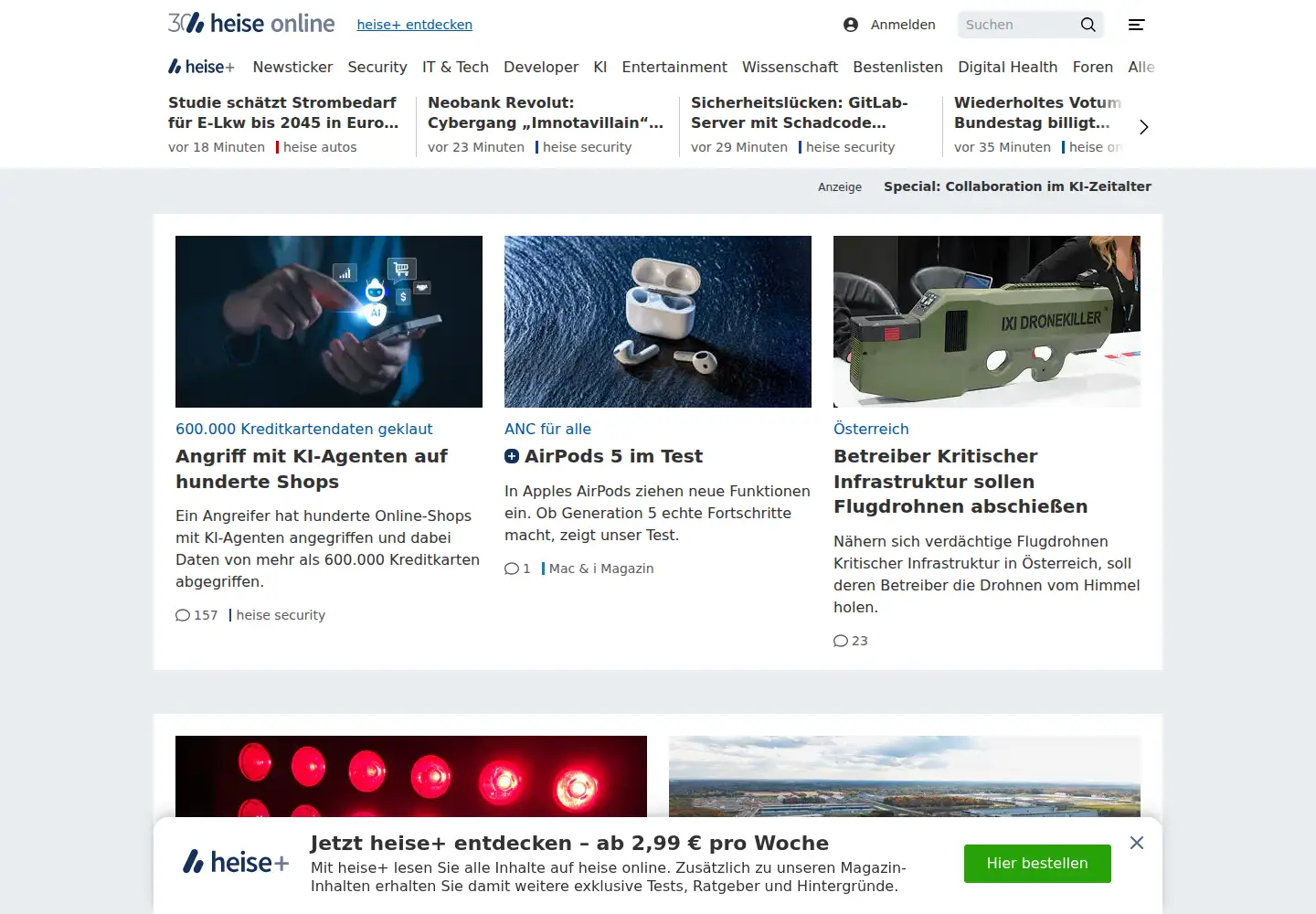Click the heise+ logo in bottom banner

click(x=236, y=862)
